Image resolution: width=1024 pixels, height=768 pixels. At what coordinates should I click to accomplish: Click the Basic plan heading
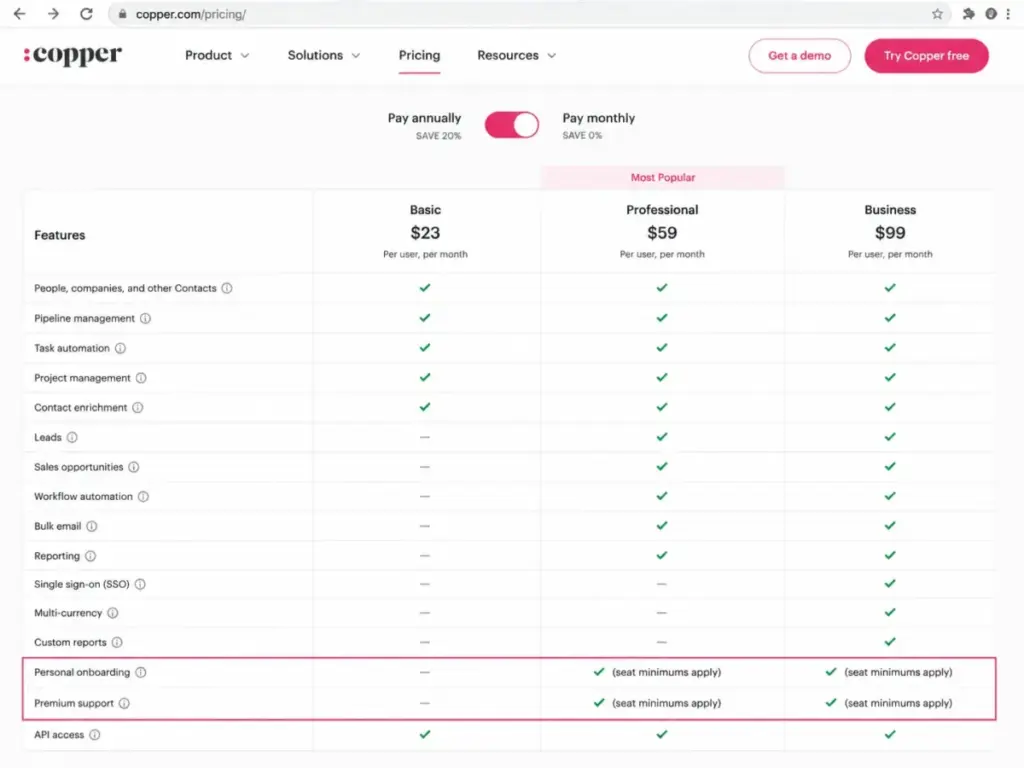tap(425, 210)
